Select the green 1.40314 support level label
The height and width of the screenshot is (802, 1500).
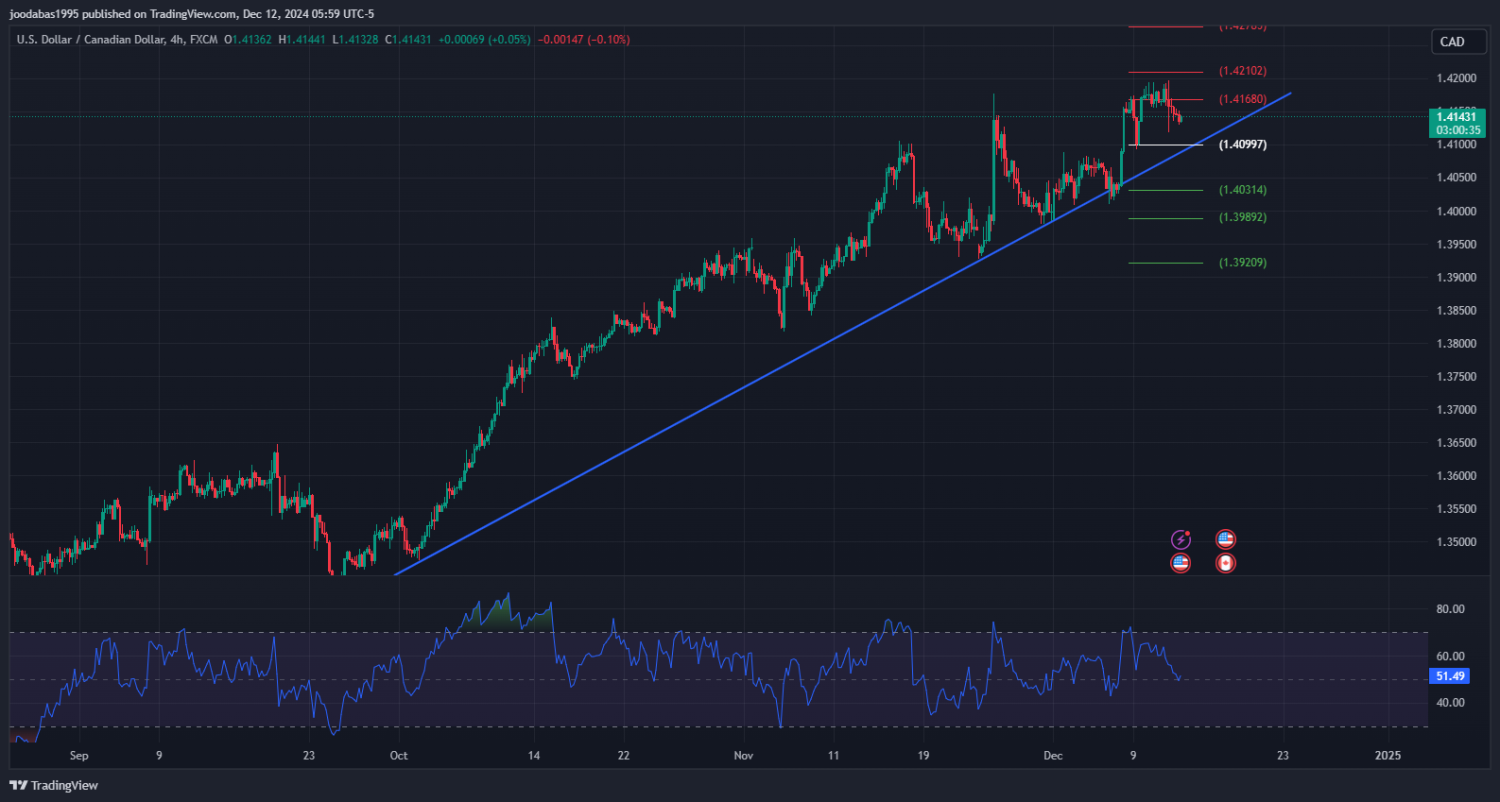click(1242, 190)
